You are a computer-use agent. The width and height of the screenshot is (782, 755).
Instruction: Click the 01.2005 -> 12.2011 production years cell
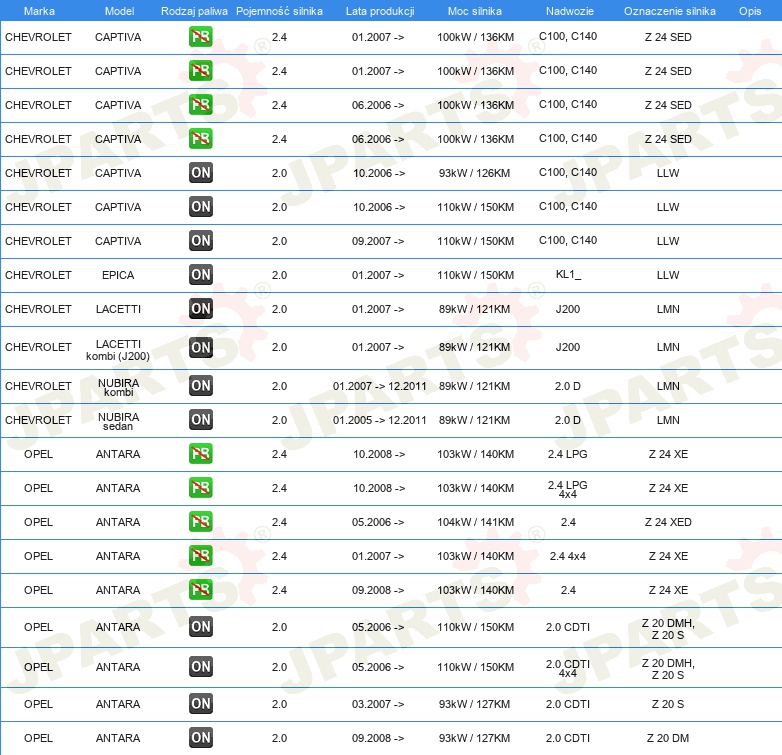click(x=380, y=420)
